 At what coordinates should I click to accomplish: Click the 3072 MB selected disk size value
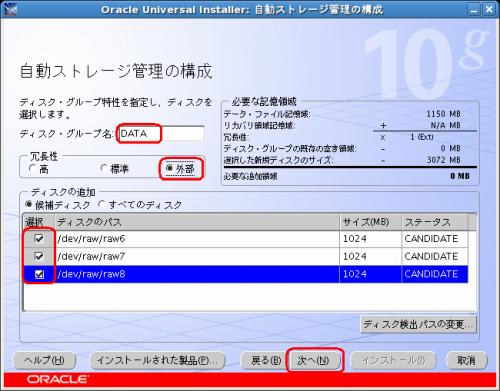click(x=444, y=160)
